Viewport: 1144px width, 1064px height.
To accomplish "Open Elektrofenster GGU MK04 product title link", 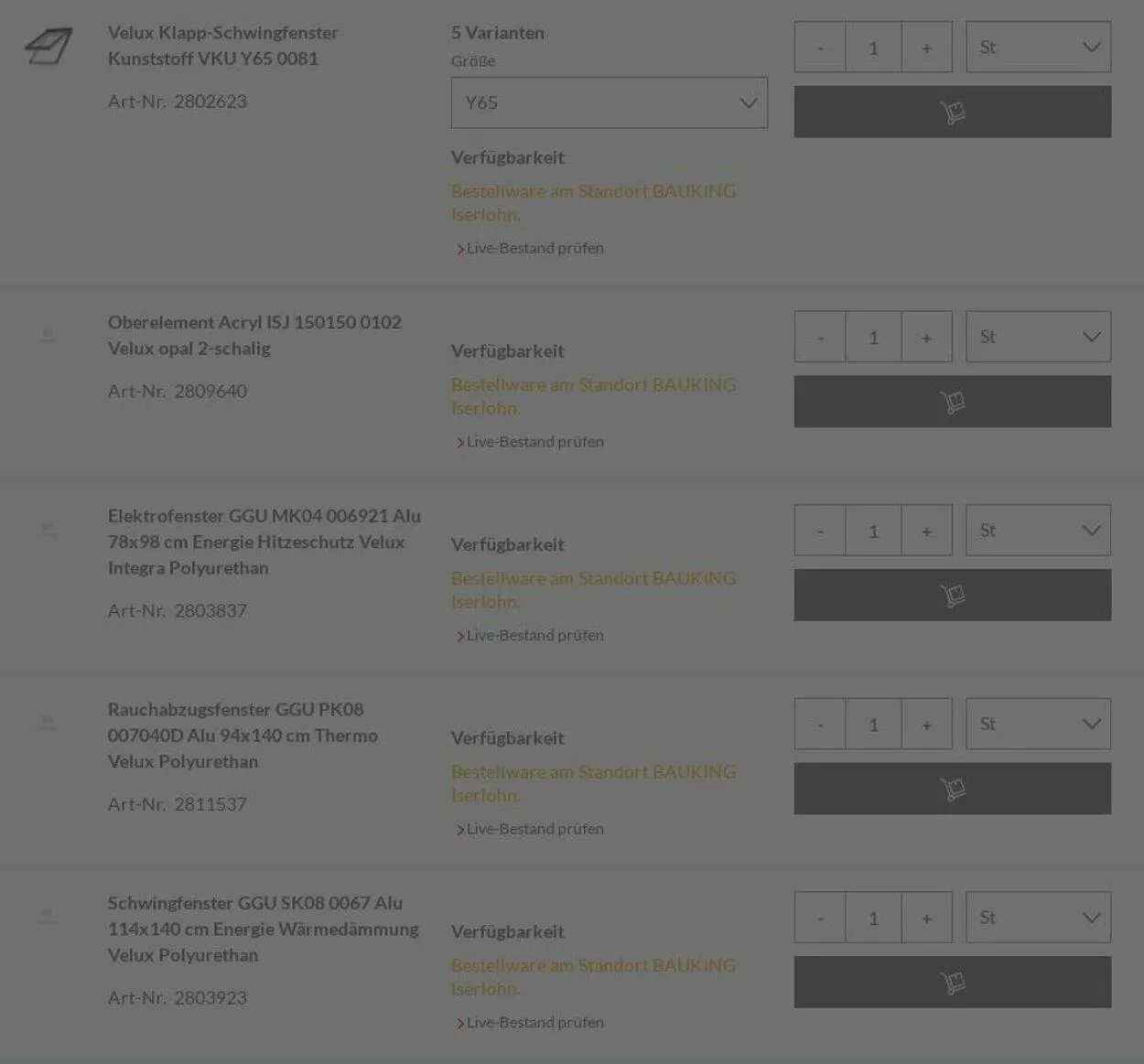I will pos(264,542).
